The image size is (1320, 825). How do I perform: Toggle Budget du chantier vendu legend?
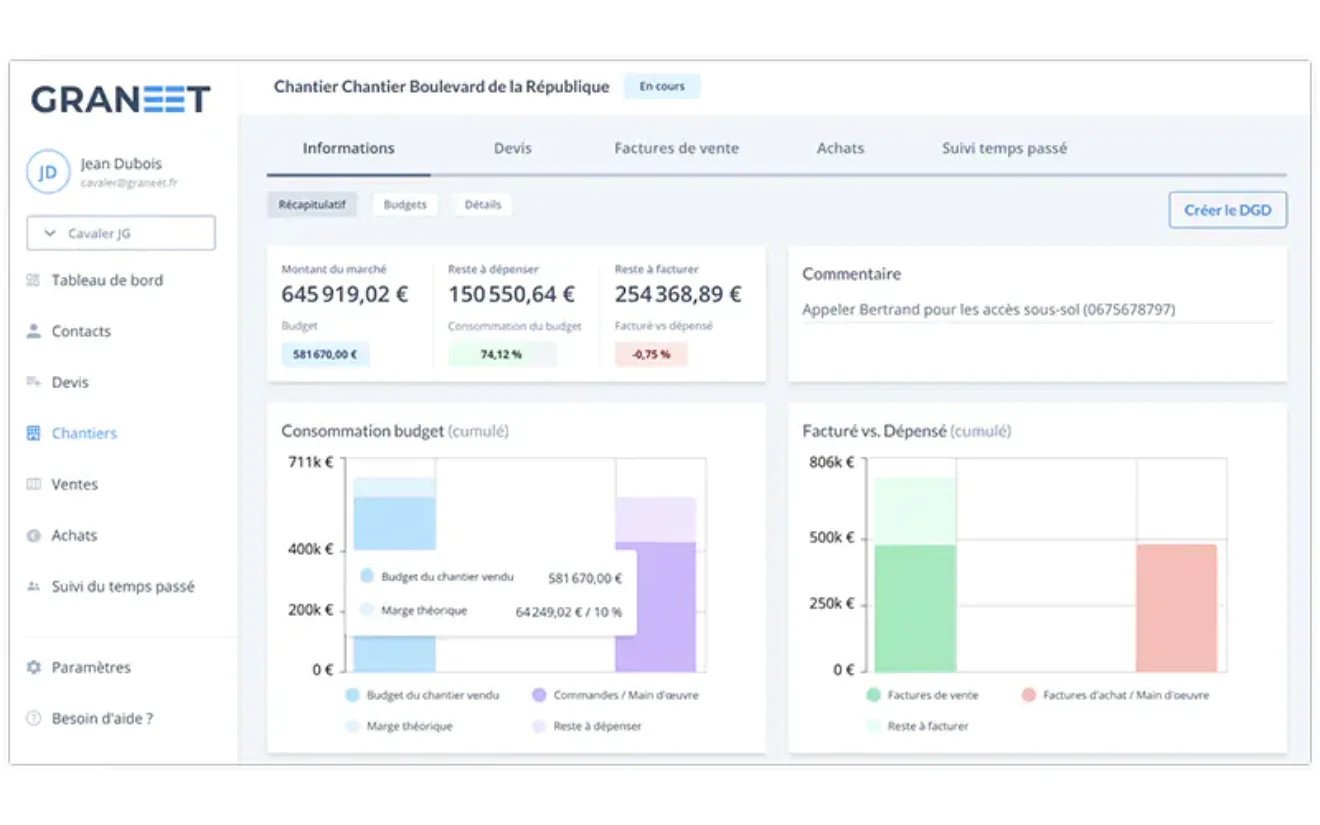(x=422, y=695)
